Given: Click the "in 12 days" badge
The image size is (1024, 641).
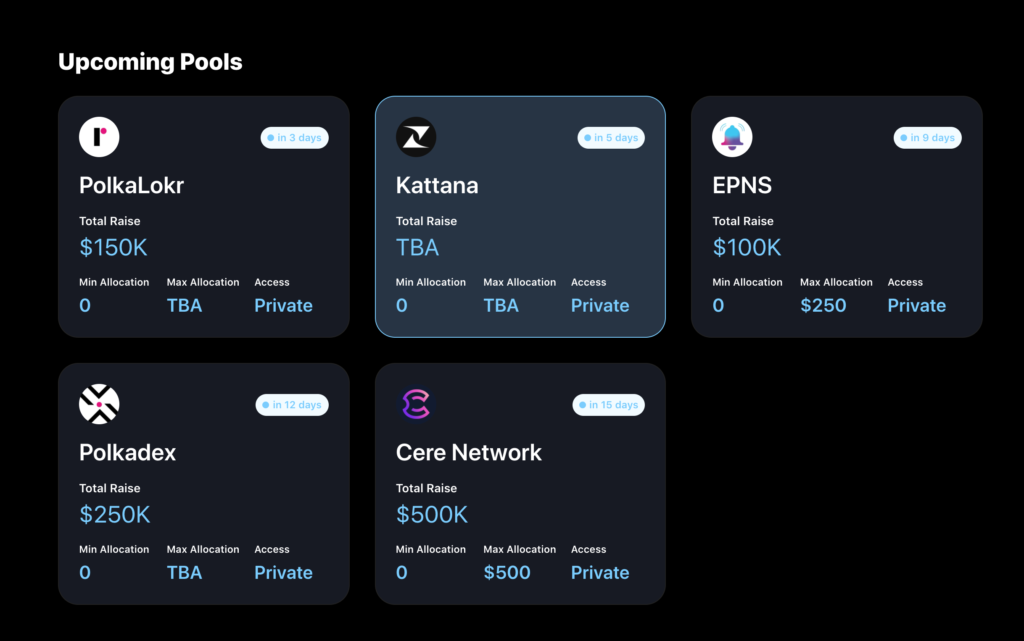Looking at the screenshot, I should tap(292, 405).
